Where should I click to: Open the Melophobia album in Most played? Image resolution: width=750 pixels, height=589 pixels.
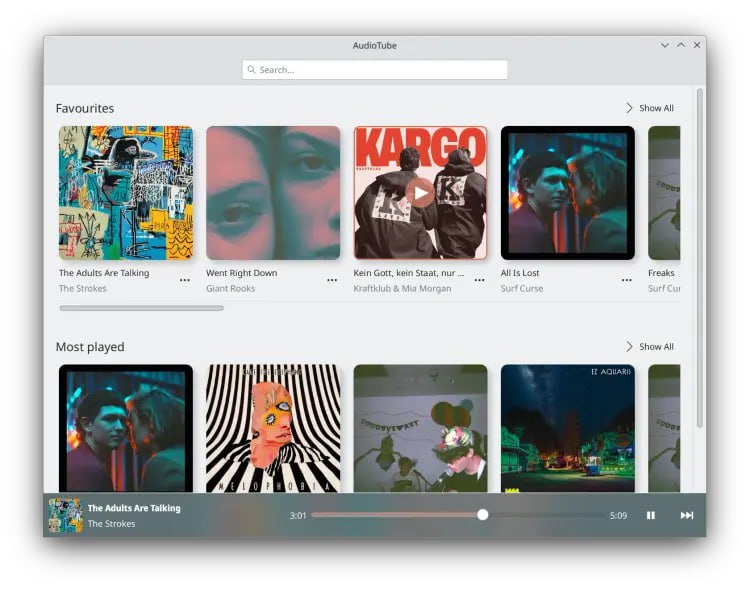point(273,428)
